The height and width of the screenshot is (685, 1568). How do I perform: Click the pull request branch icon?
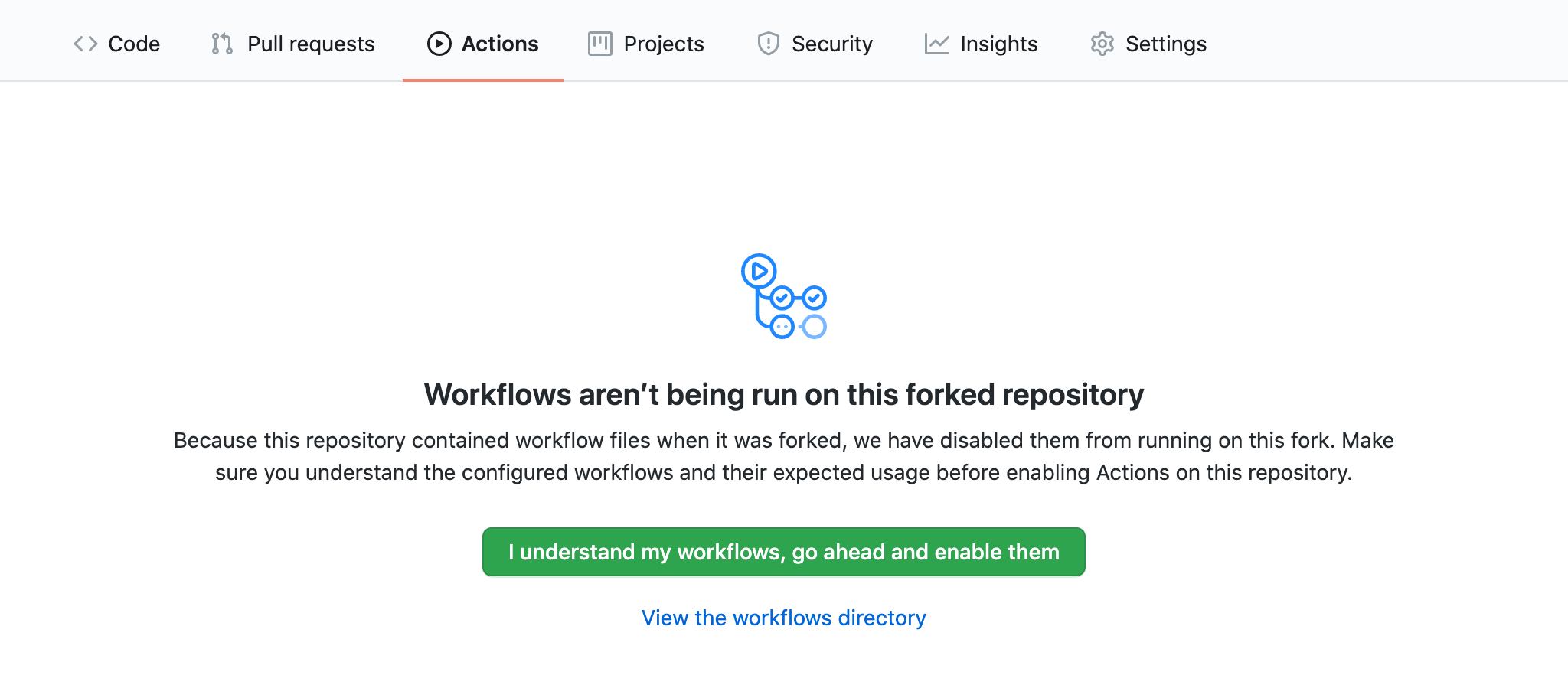(222, 44)
